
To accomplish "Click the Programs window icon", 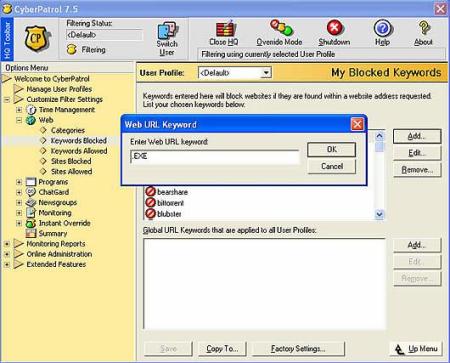I will [x=31, y=182].
